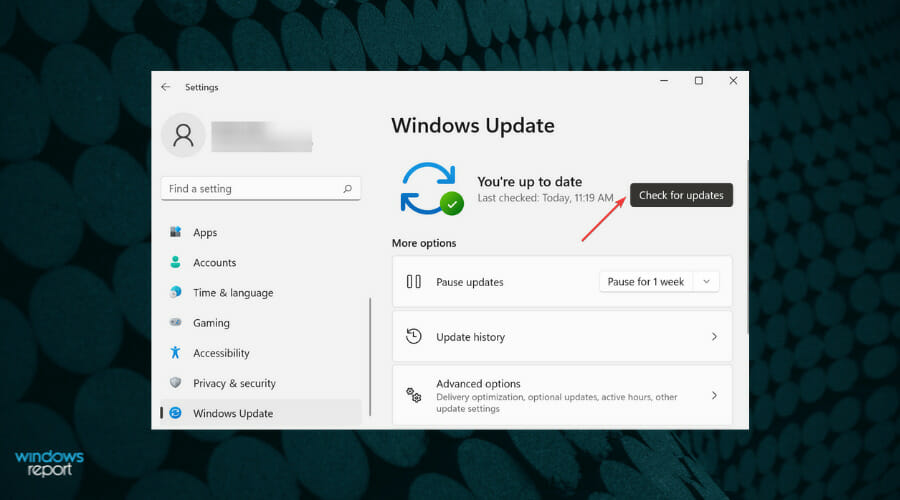Click the 'You're up to date' text
This screenshot has height=500, width=900.
[530, 182]
